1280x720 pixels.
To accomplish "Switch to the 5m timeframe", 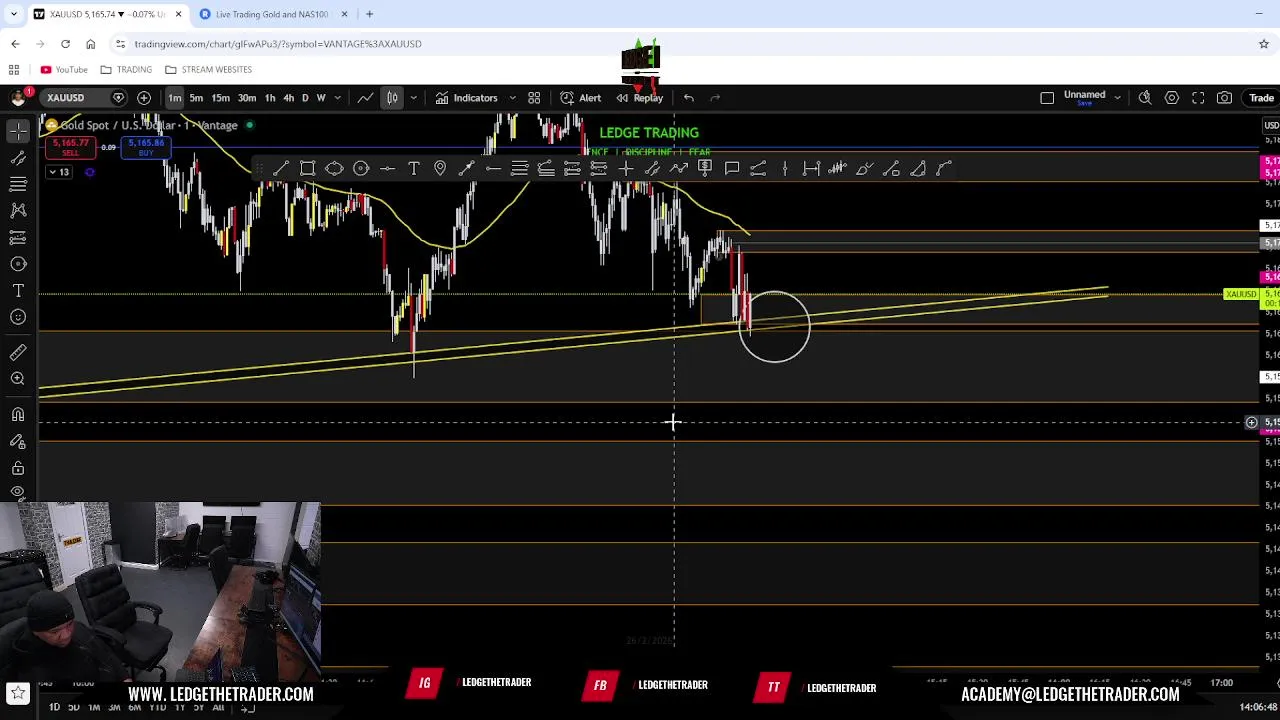I will tap(196, 98).
